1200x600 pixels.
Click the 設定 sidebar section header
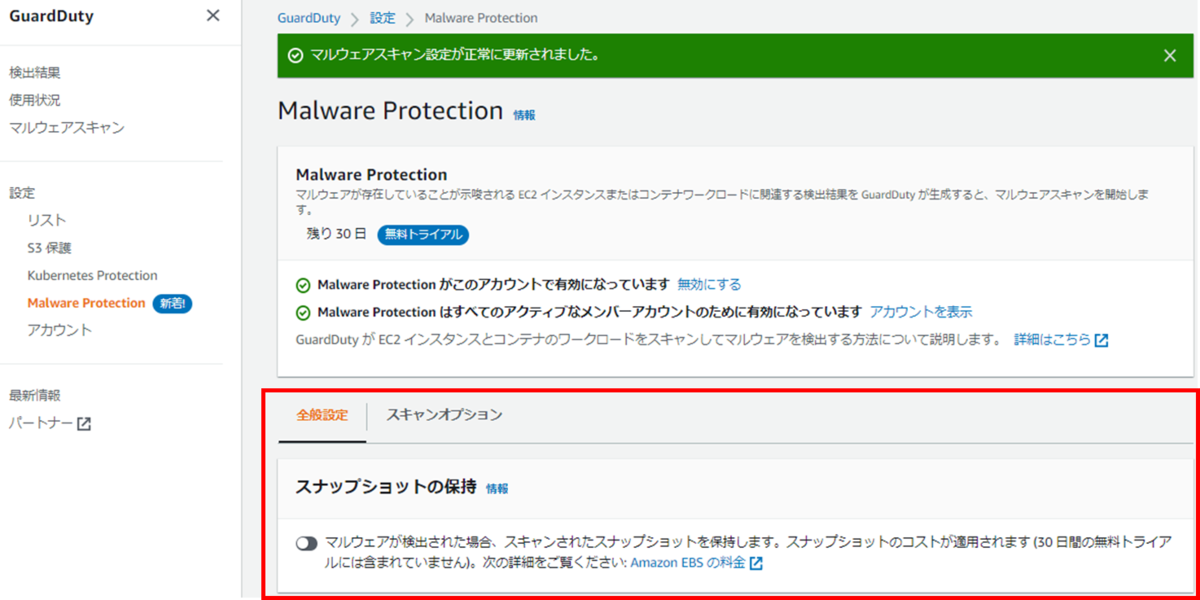click(22, 193)
